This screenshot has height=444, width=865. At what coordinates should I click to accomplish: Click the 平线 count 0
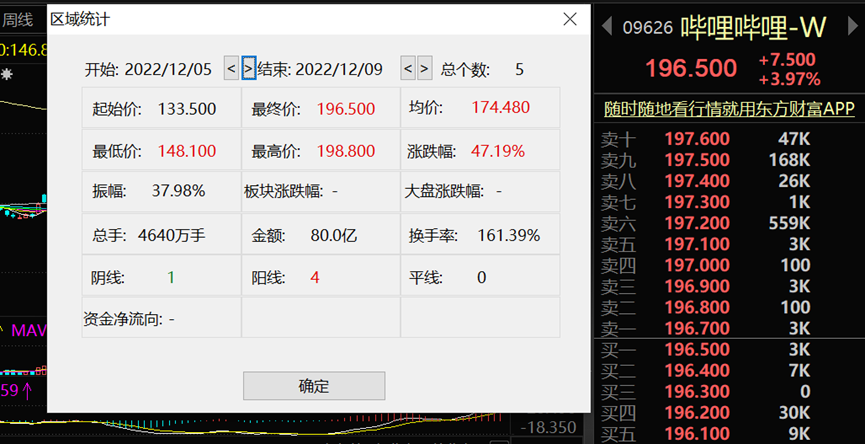(482, 277)
